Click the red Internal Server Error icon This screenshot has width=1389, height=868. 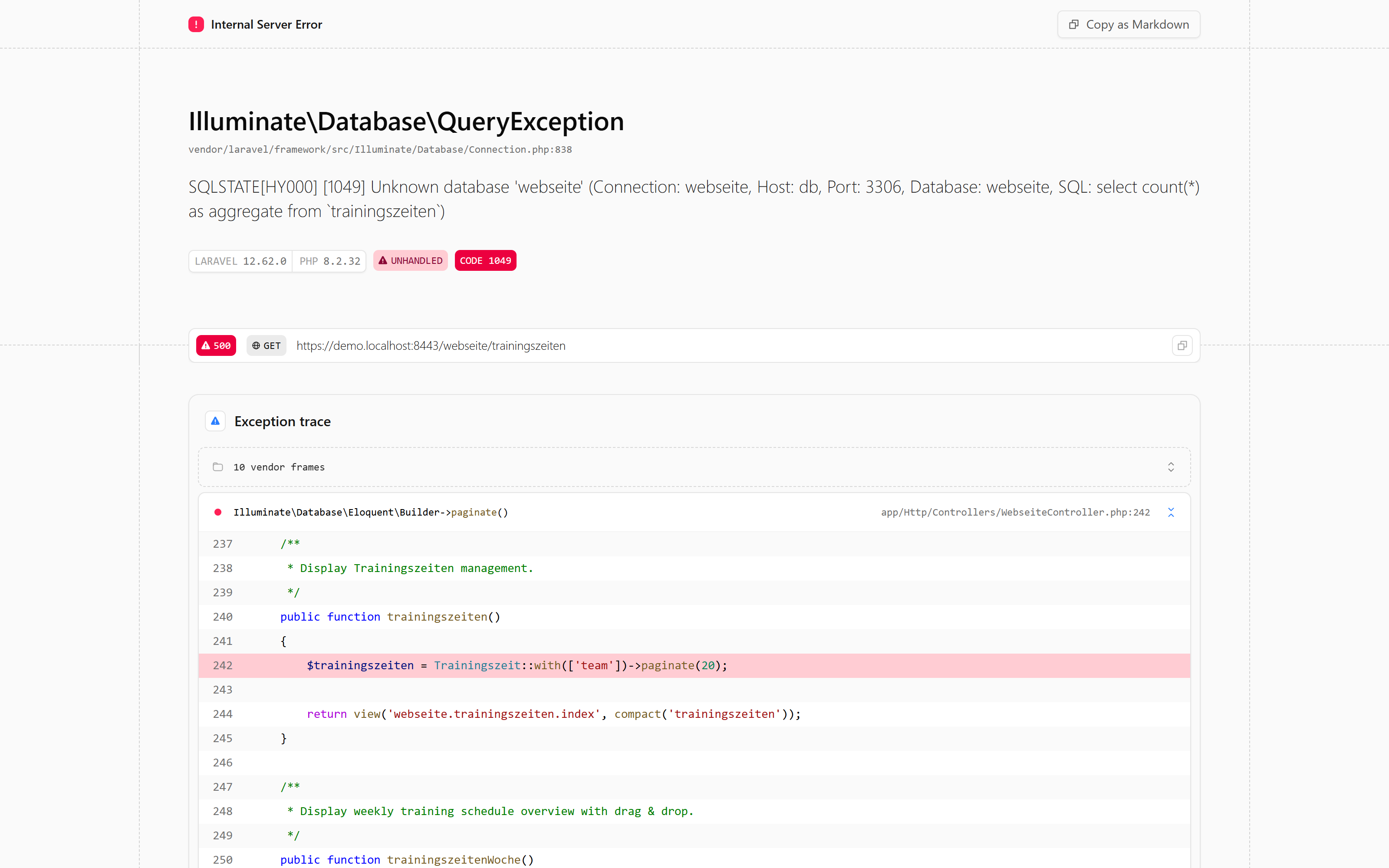(196, 24)
